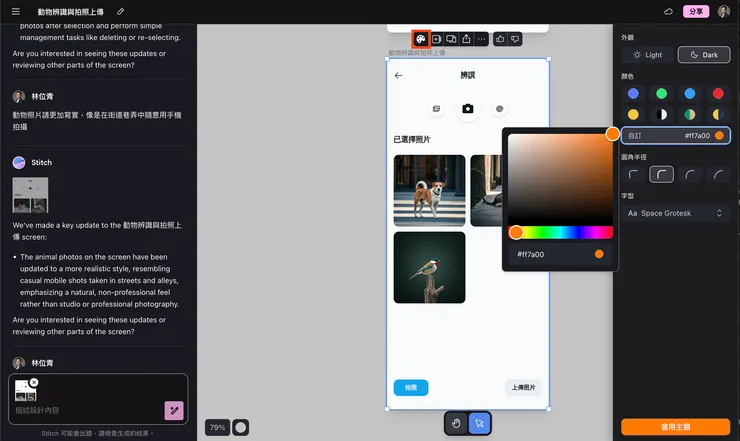Edit the project title with pencil icon
Screen dimensions: 740x441
click(120, 11)
